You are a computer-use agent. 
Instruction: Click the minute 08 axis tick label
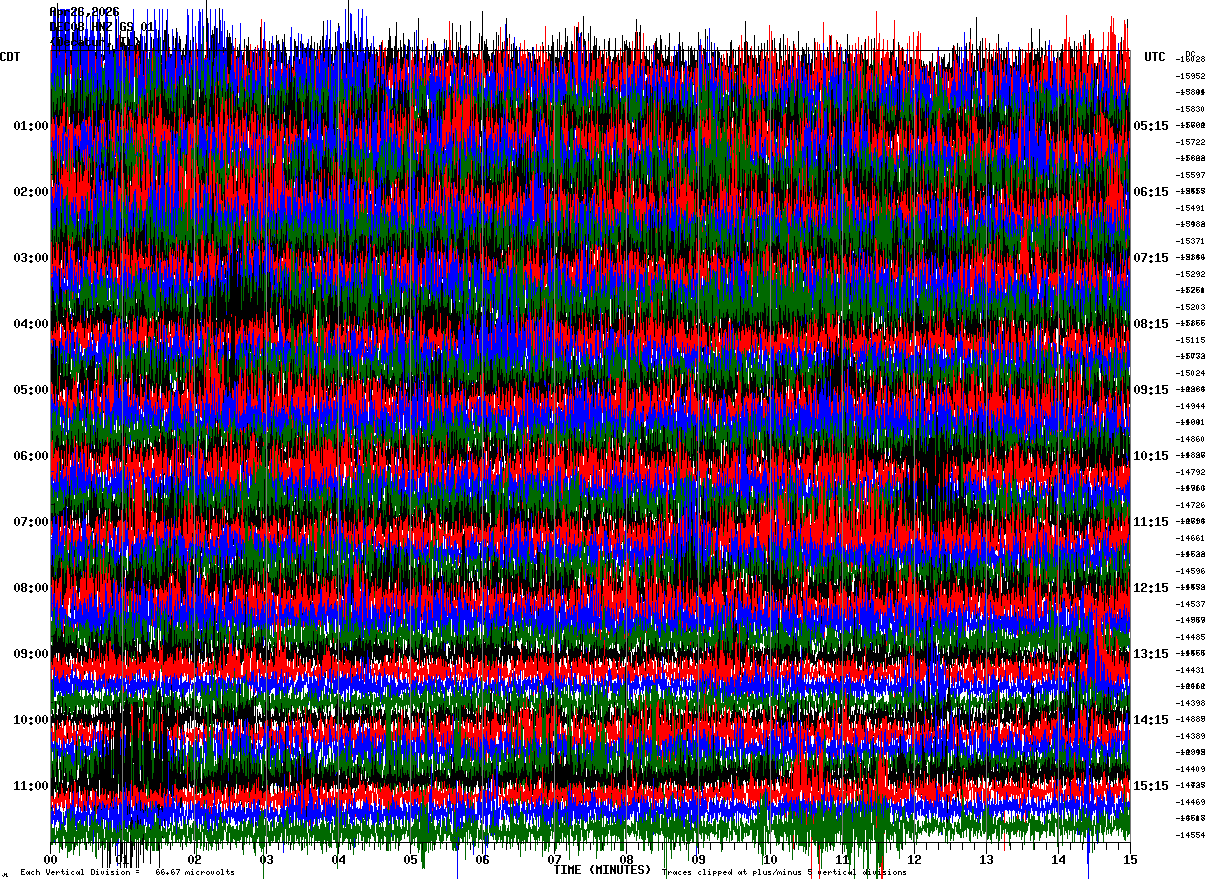tap(627, 860)
